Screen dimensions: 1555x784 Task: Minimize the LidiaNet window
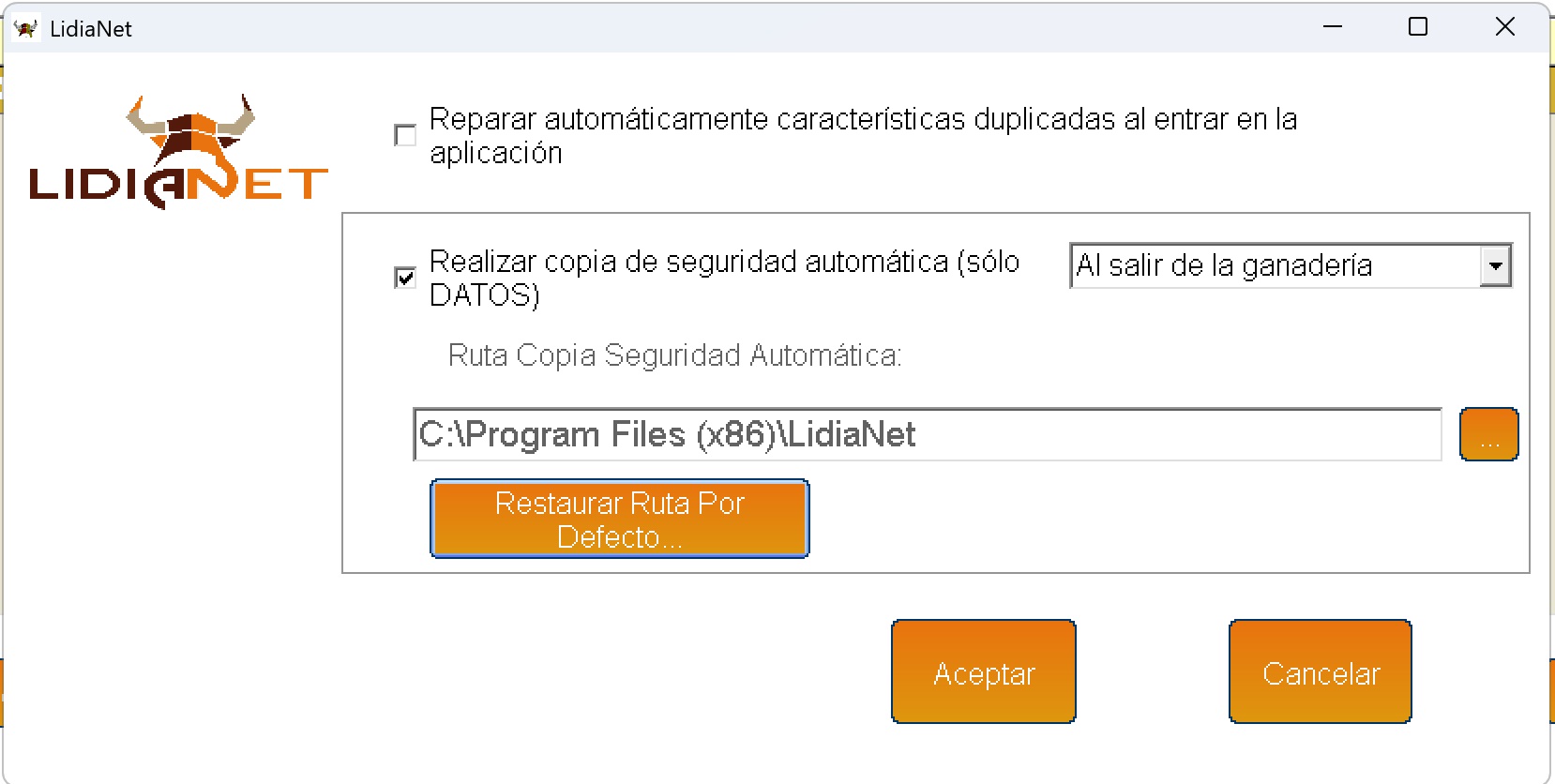pyautogui.click(x=1332, y=27)
